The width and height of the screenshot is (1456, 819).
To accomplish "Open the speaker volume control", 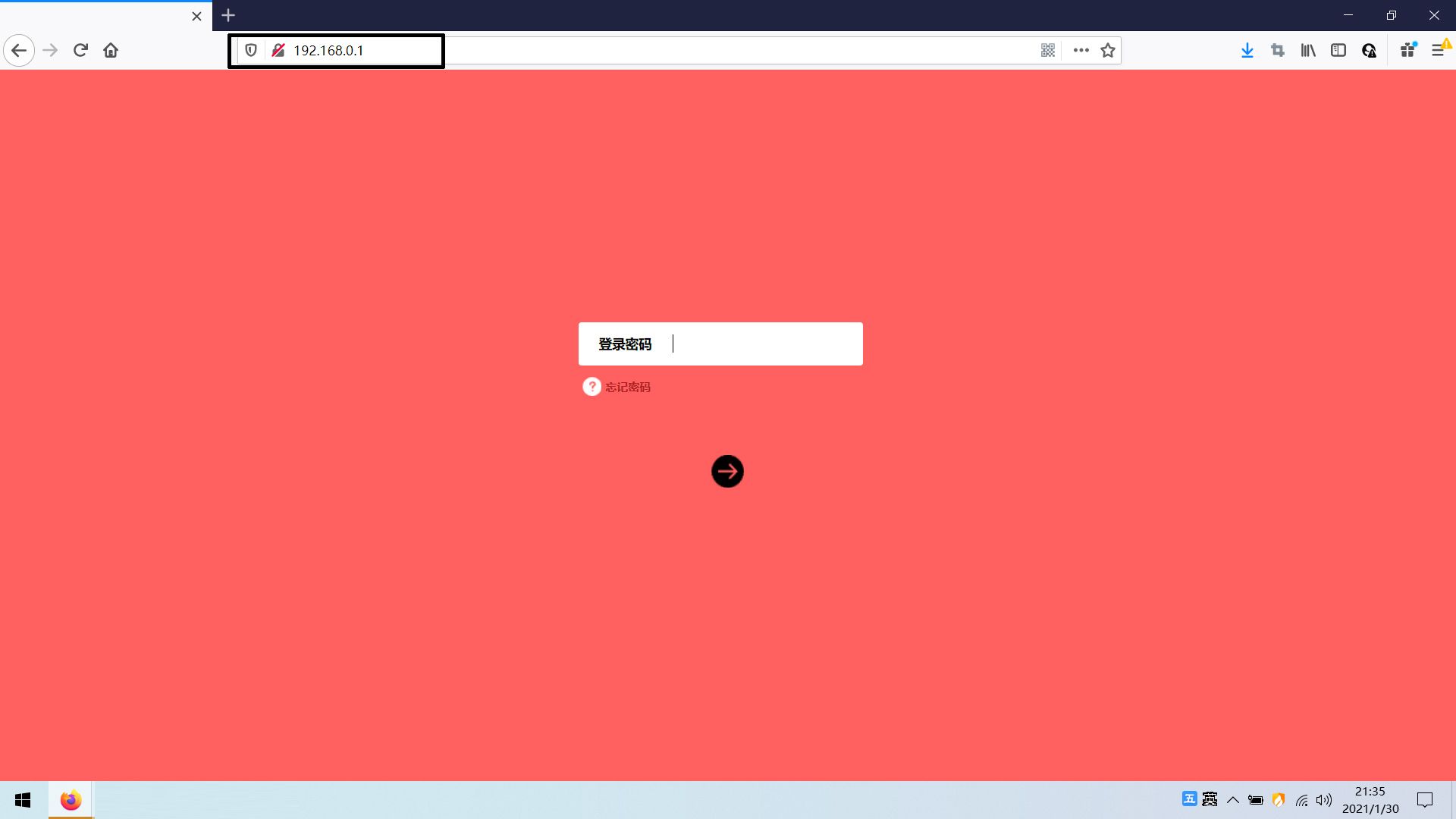I will click(x=1324, y=799).
